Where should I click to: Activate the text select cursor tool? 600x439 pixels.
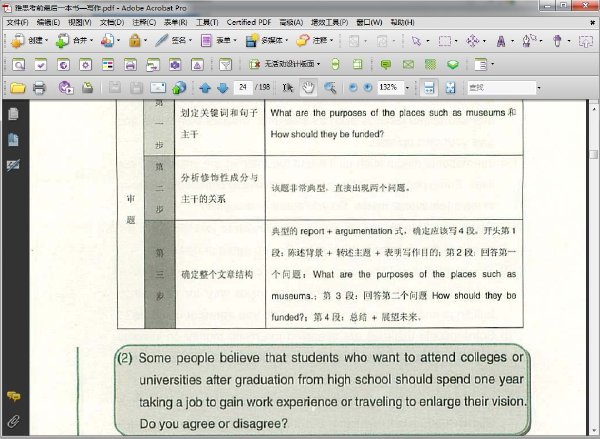click(x=287, y=88)
